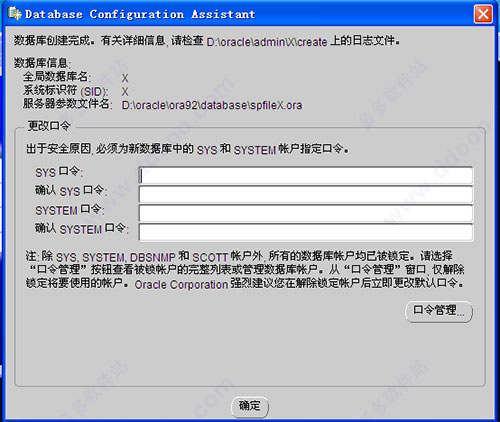Viewport: 500px width, 422px height.
Task: Click the D:\oracle\admin\X\create log path text
Action: (x=267, y=42)
